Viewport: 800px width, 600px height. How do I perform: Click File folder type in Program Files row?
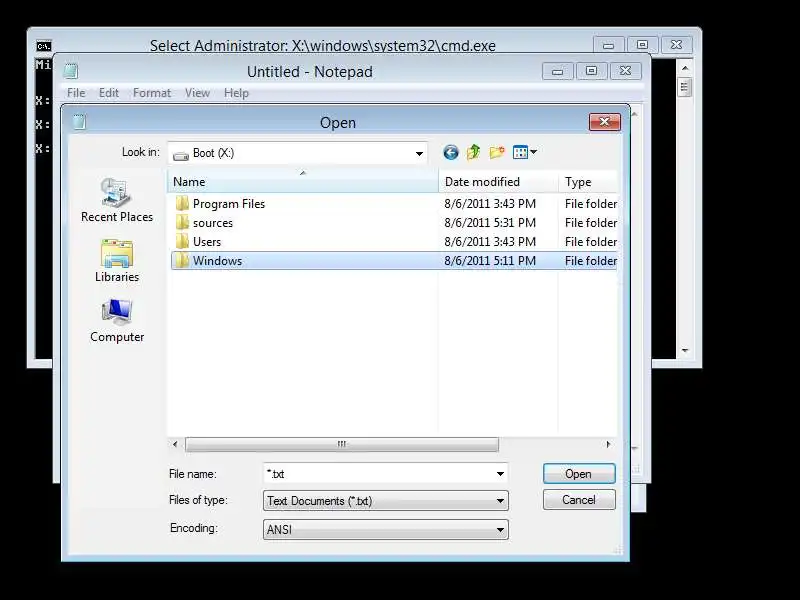point(591,204)
